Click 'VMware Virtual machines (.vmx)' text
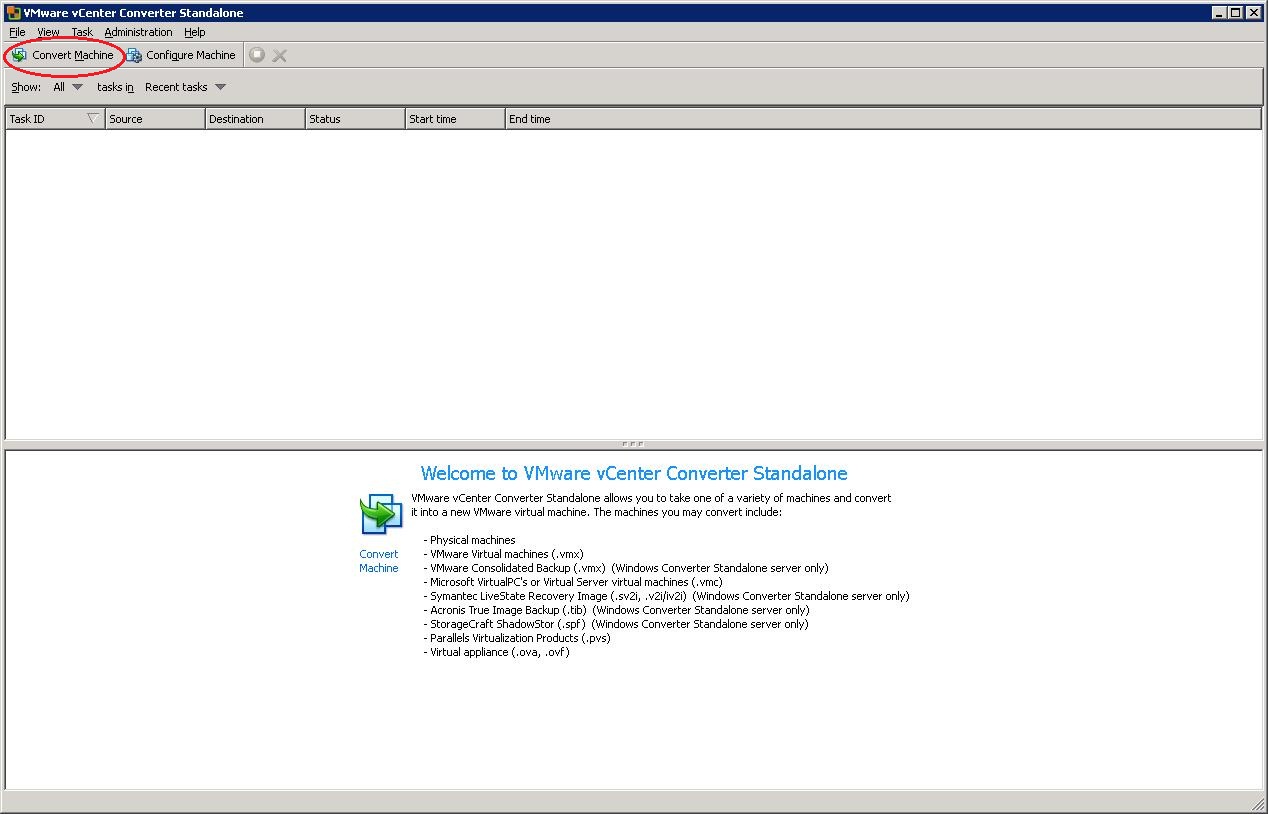 pyautogui.click(x=503, y=554)
